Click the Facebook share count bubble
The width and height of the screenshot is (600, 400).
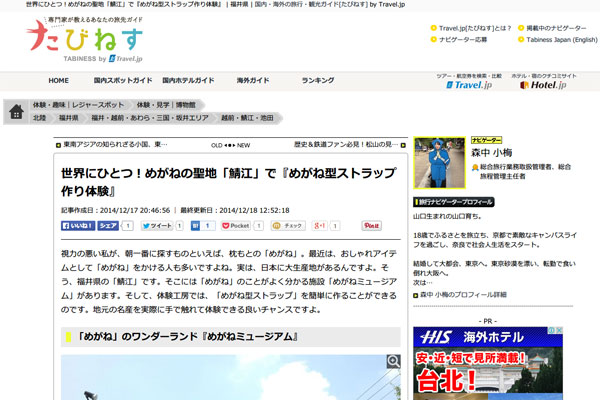point(128,226)
